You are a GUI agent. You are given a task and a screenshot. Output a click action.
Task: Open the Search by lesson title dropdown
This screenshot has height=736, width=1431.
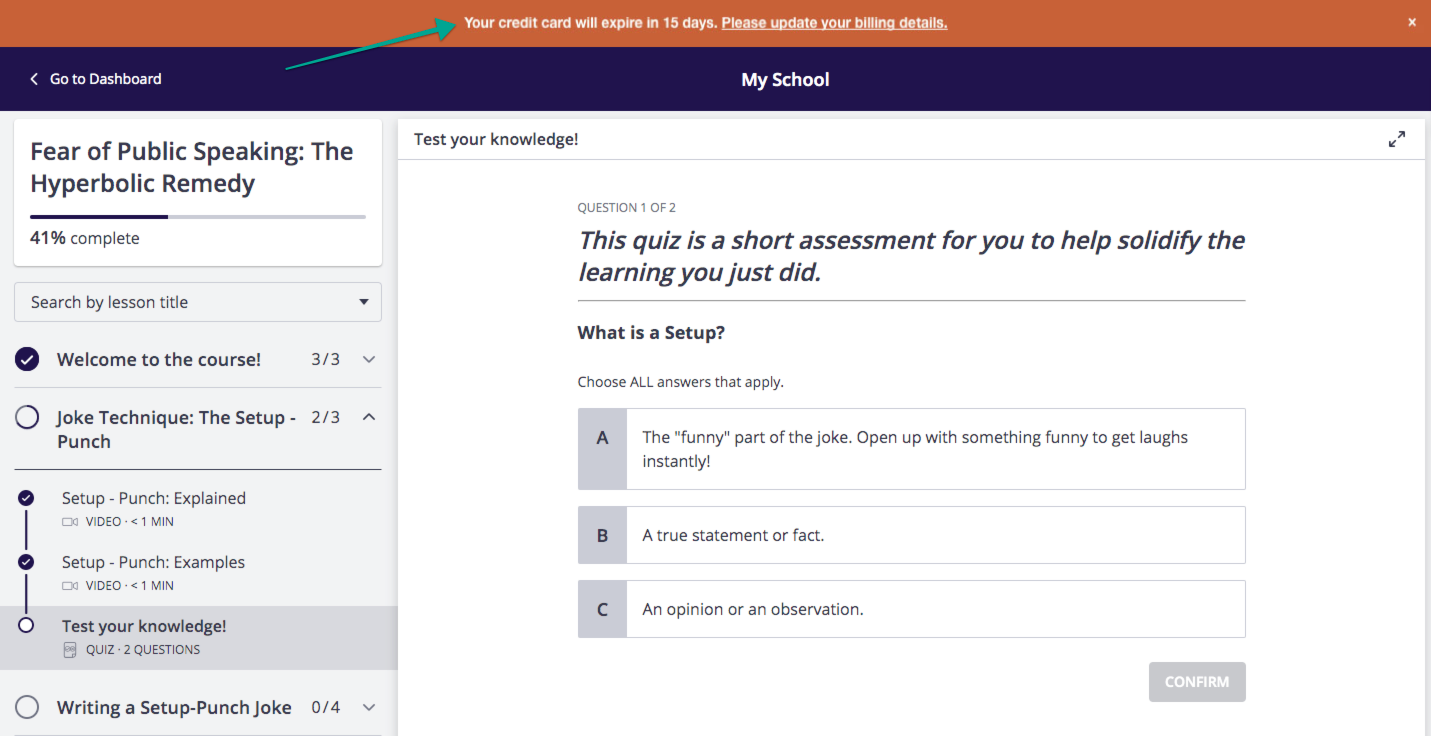198,302
